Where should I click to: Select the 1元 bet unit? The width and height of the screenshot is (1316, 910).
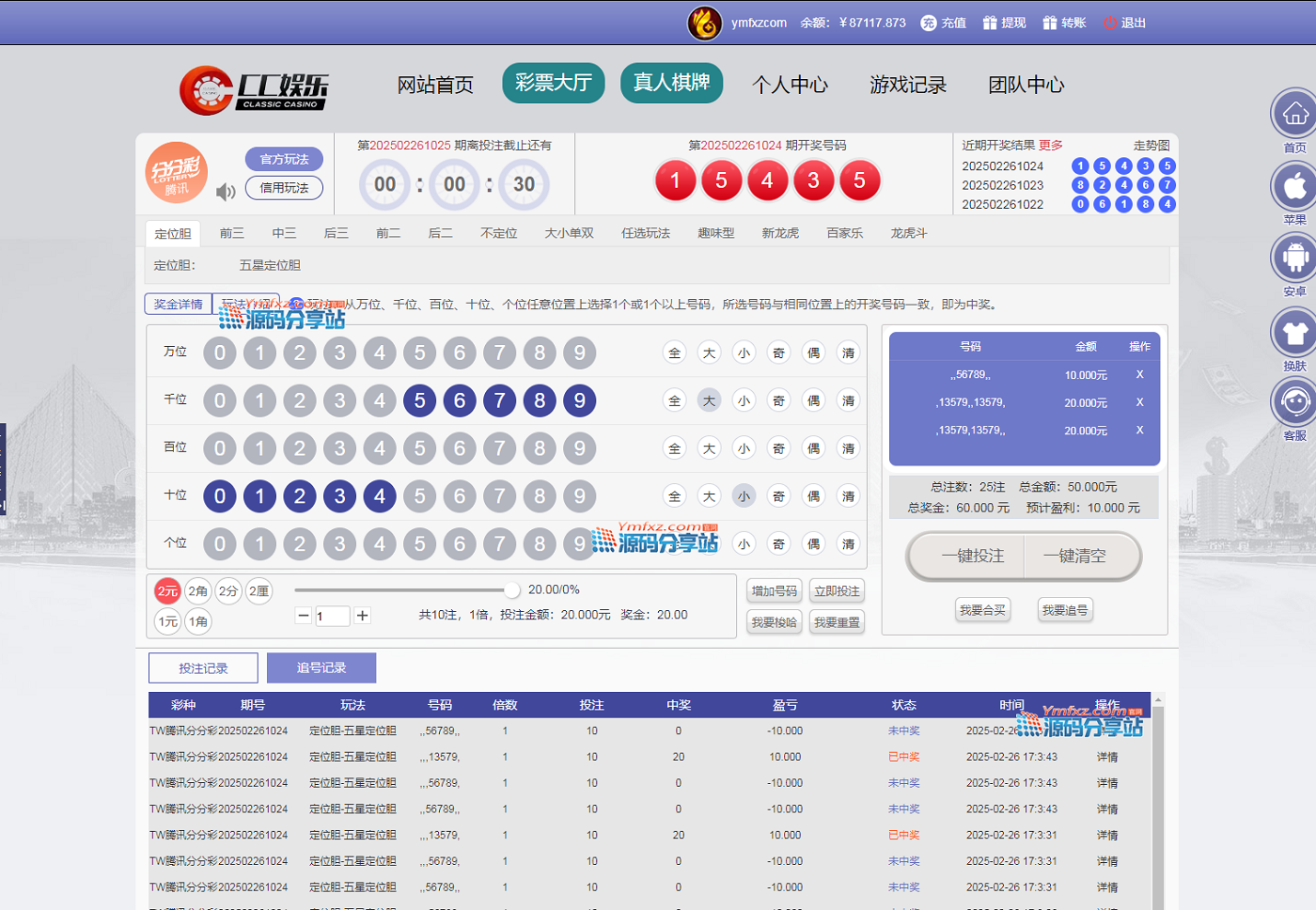(167, 621)
